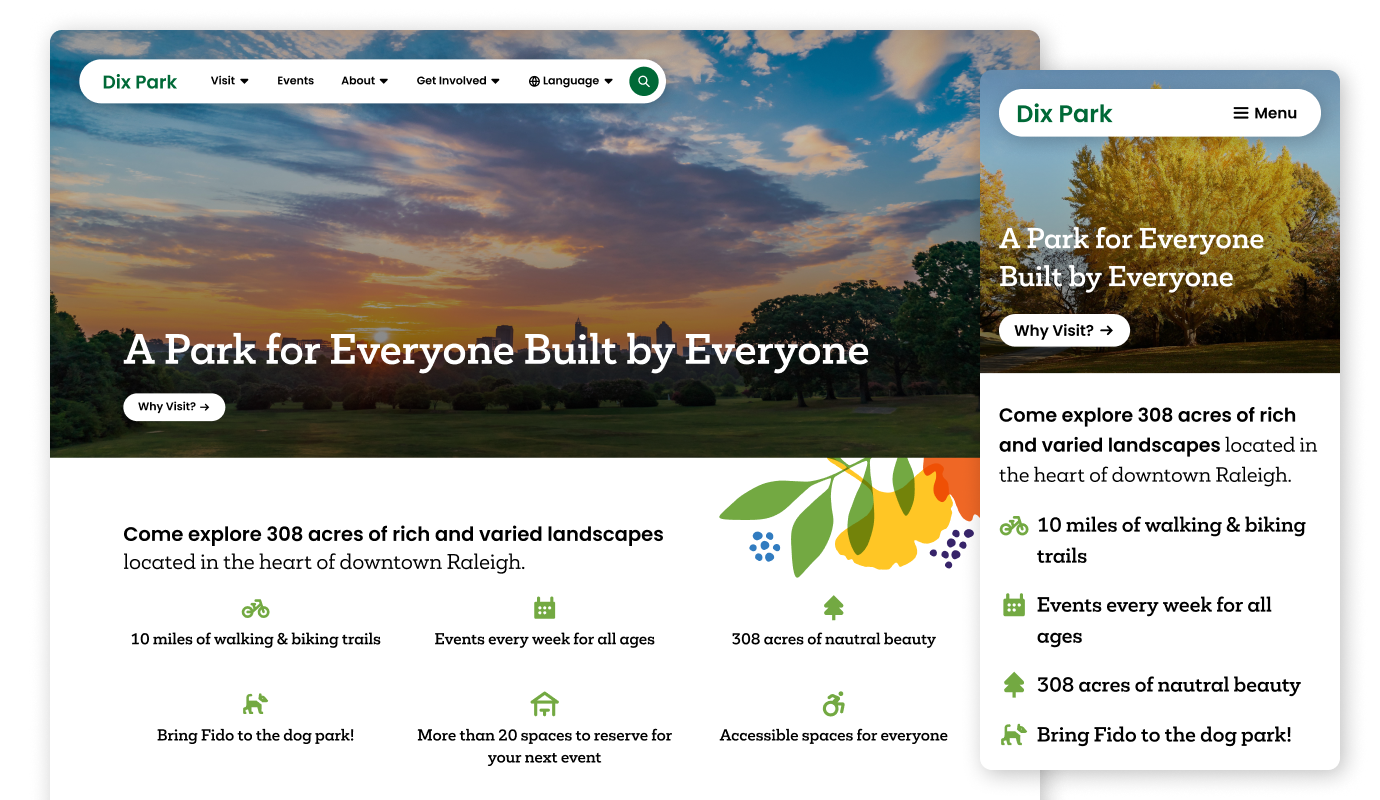Go to the Events page
This screenshot has height=800, width=1380.
click(x=295, y=81)
